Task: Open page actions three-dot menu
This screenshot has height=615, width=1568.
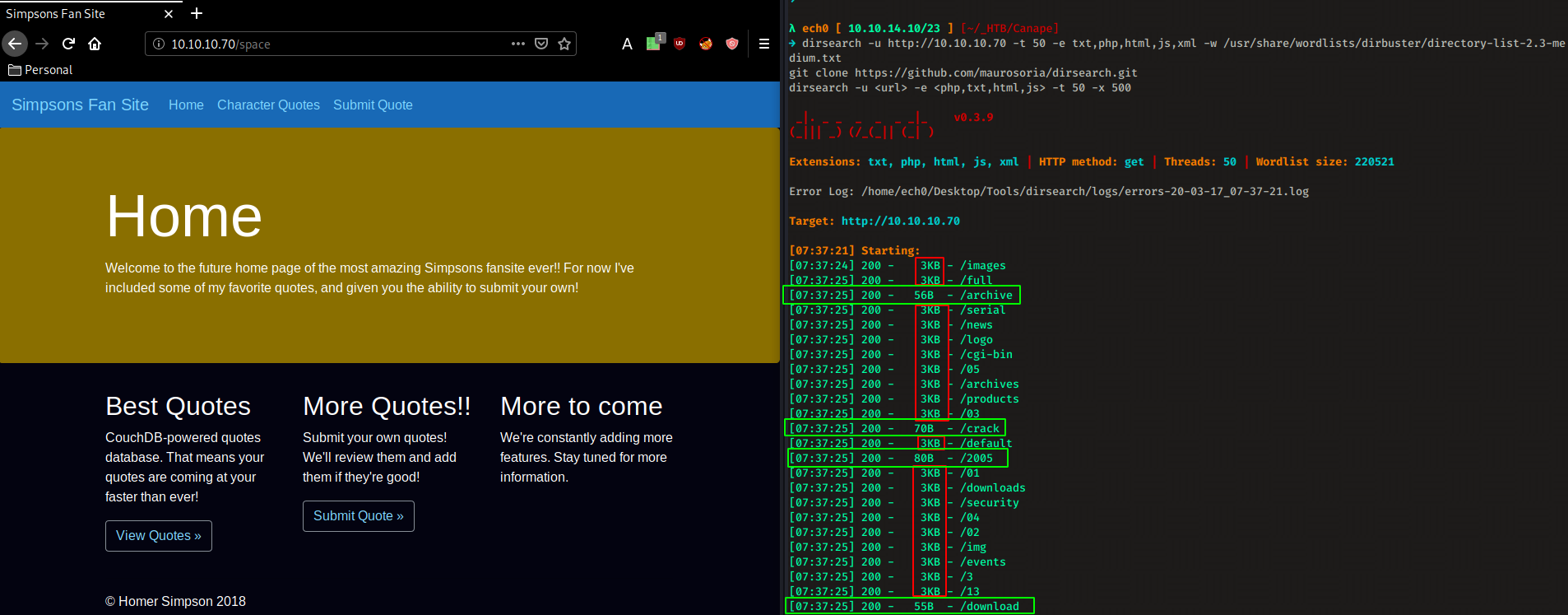Action: 518,44
